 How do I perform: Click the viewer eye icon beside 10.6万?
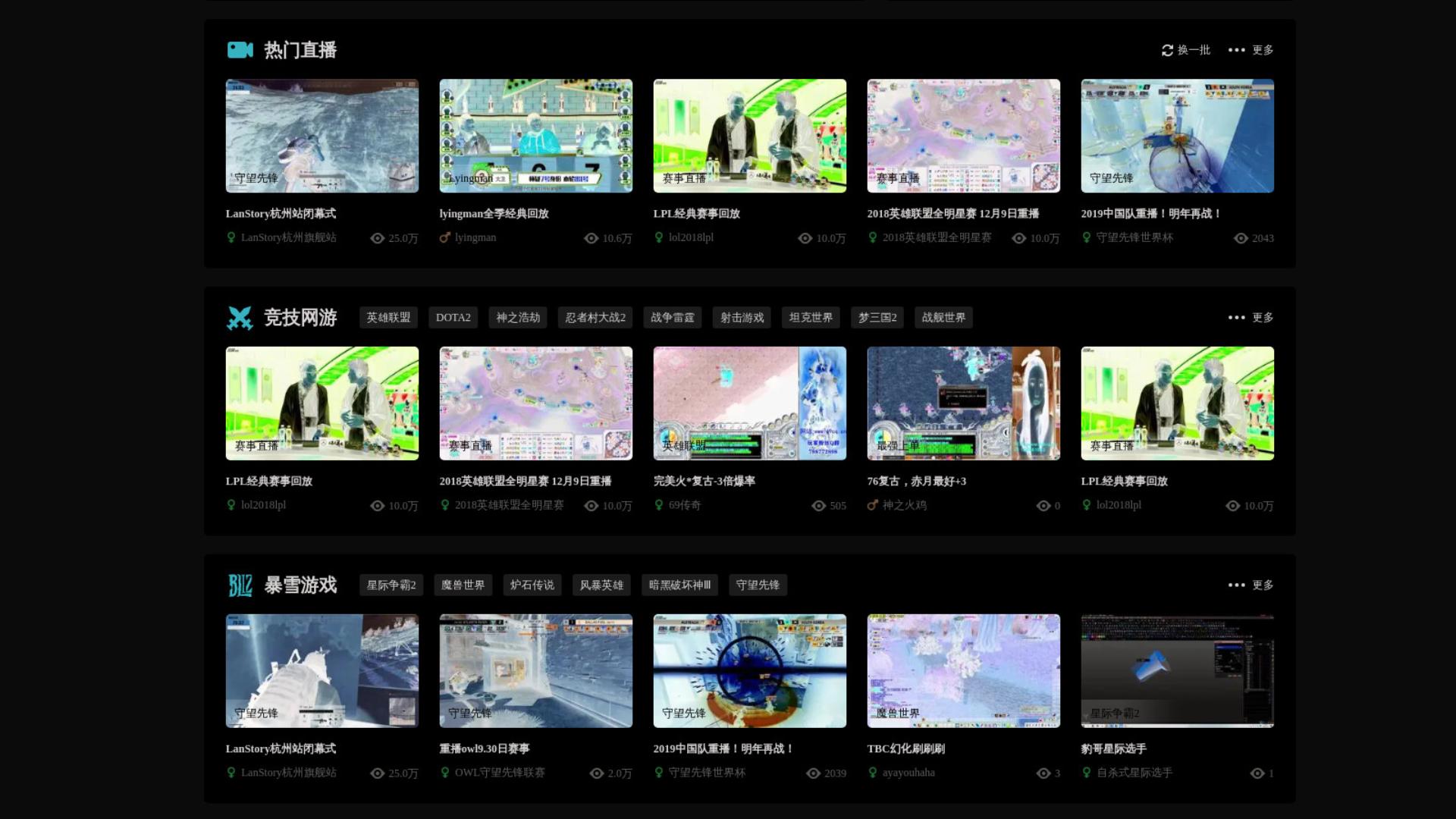click(x=591, y=238)
